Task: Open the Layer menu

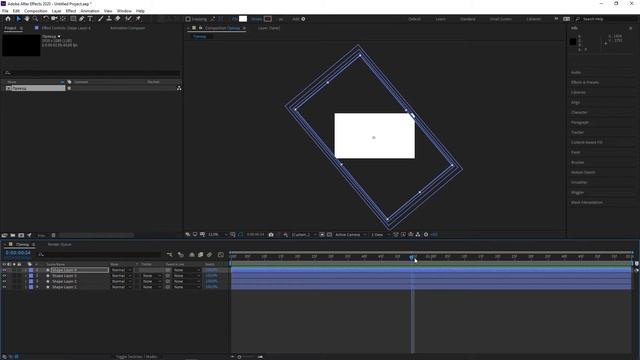Action: click(x=57, y=11)
